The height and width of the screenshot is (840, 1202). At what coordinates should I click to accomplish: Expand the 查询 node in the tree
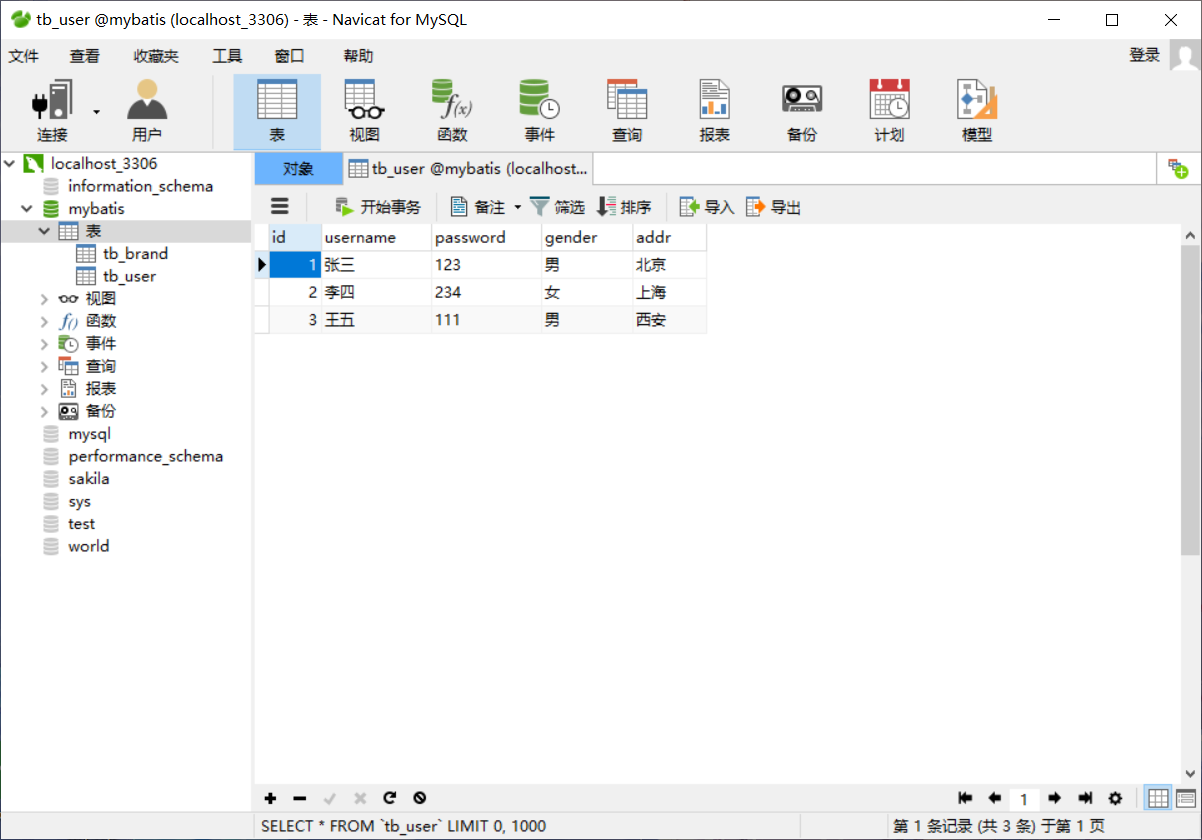[44, 366]
